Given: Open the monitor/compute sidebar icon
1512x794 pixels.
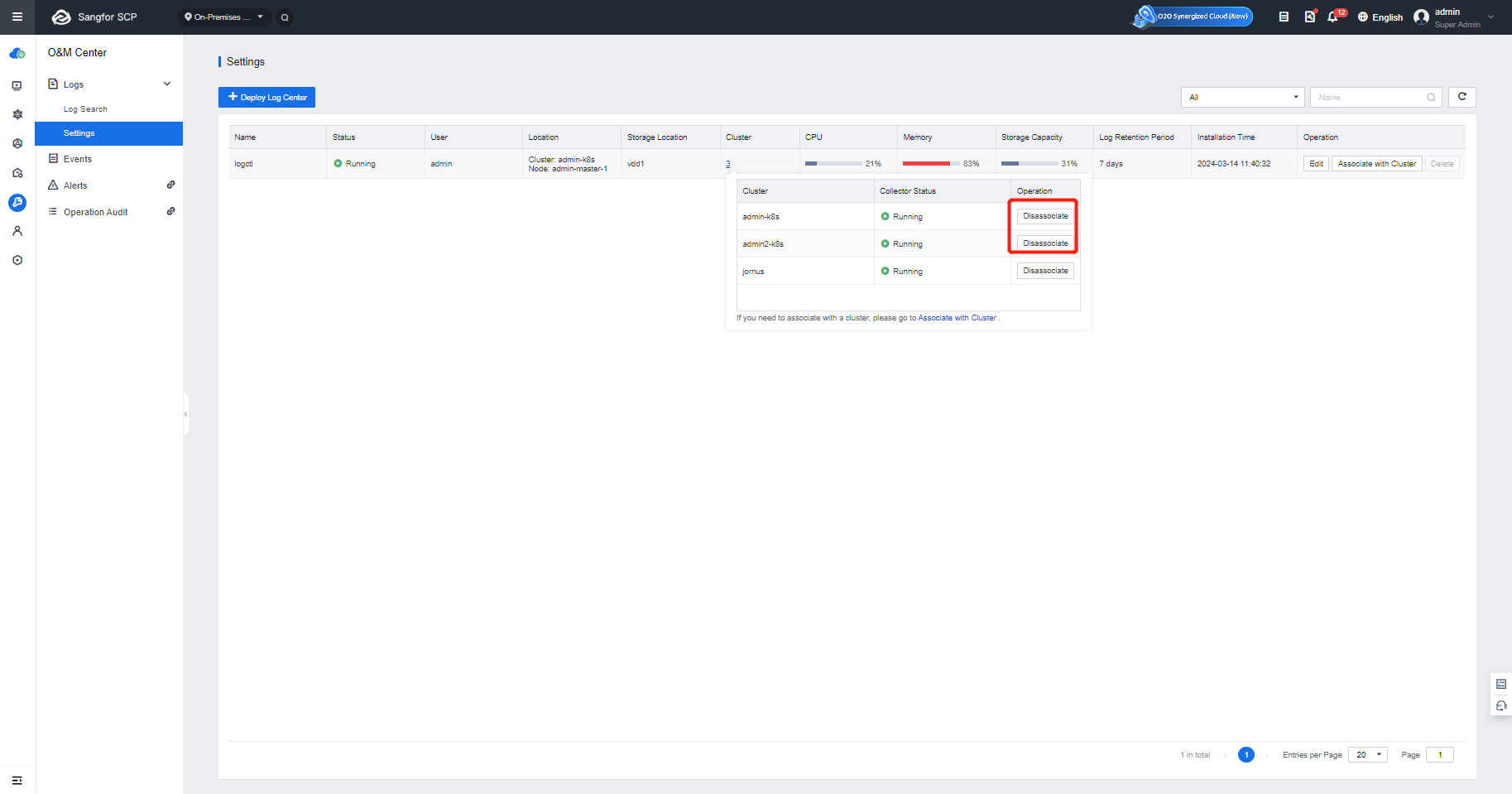Looking at the screenshot, I should [17, 85].
